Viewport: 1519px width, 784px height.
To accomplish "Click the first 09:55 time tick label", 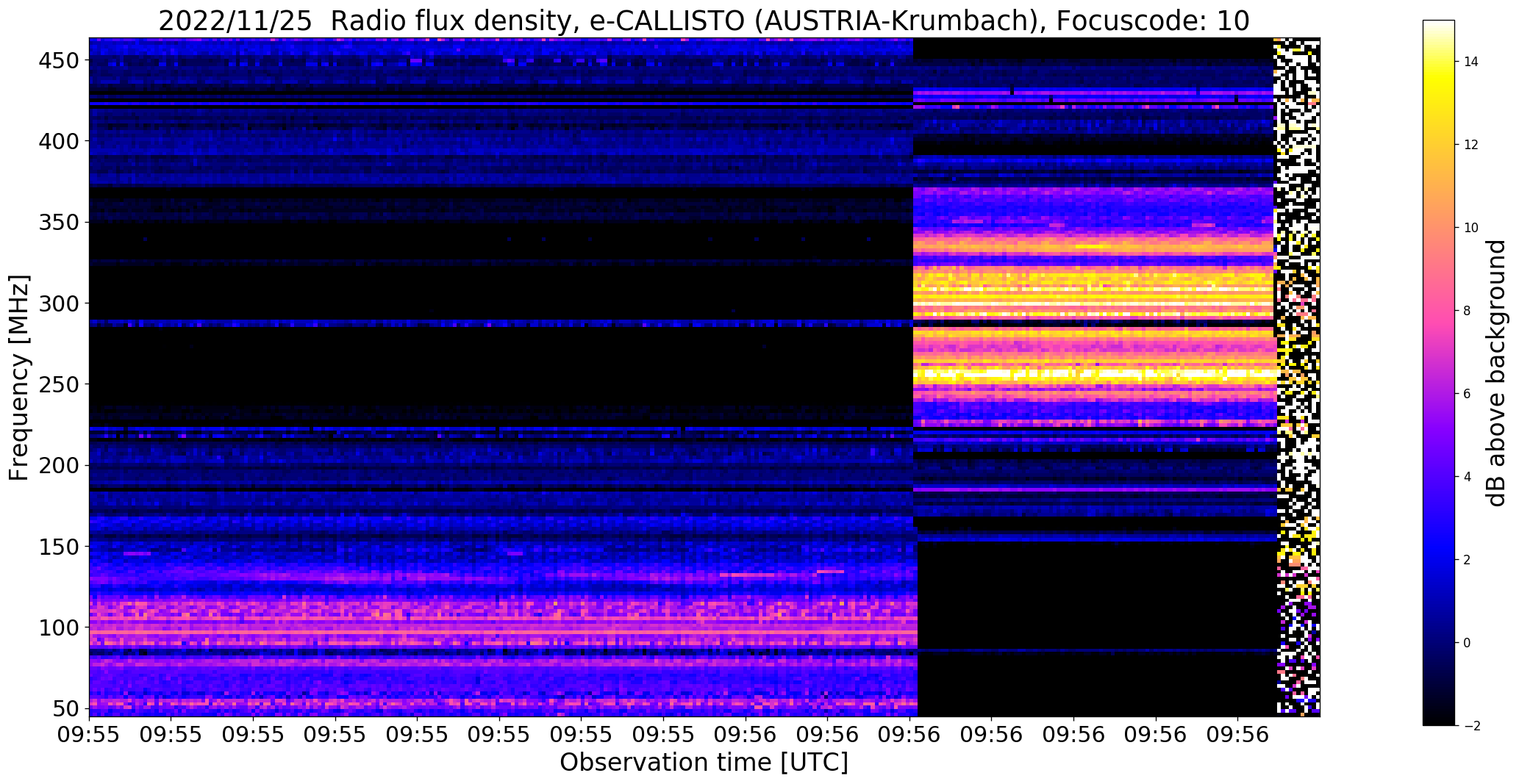I will pos(90,735).
